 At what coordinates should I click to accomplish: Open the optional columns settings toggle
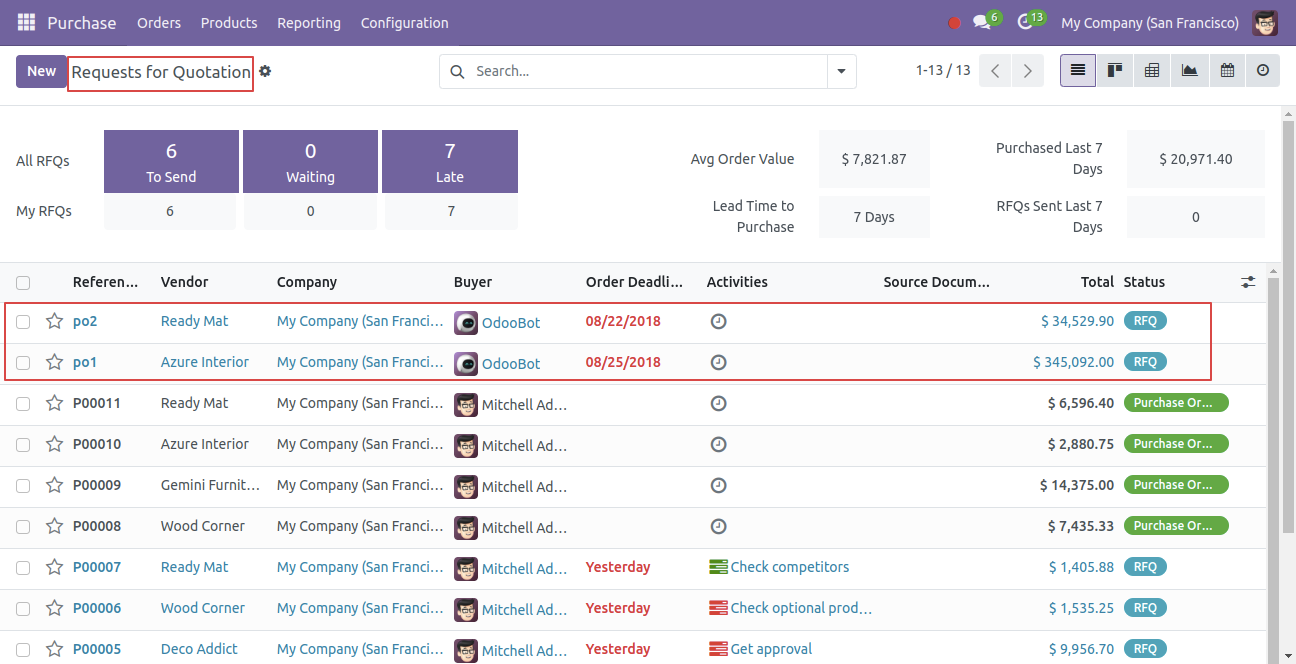click(1248, 282)
